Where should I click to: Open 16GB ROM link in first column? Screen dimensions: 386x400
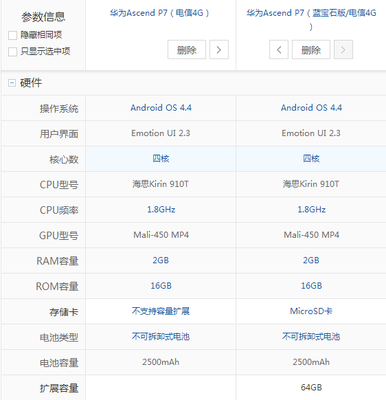point(161,286)
